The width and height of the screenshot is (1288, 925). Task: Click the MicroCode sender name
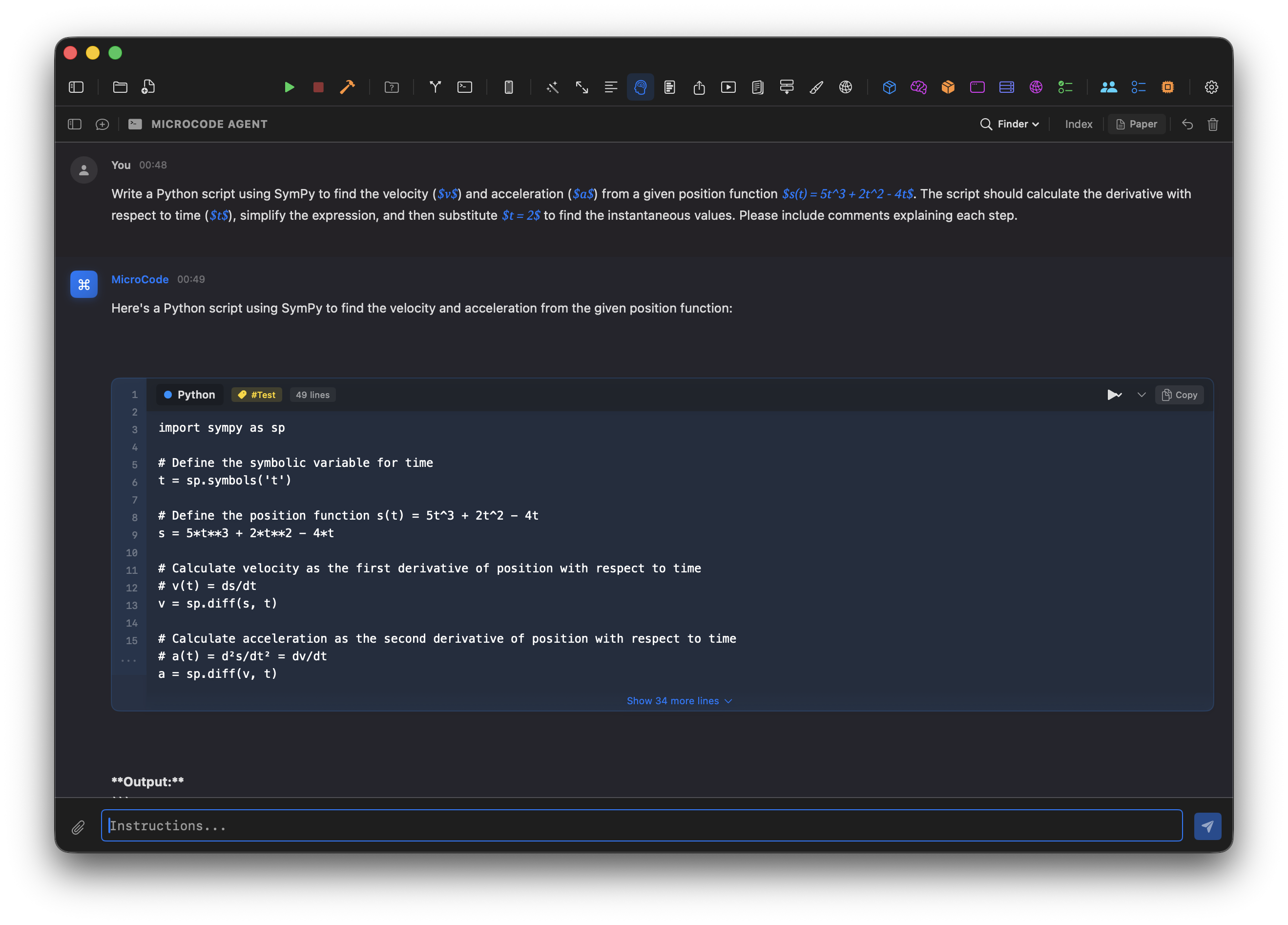point(140,279)
